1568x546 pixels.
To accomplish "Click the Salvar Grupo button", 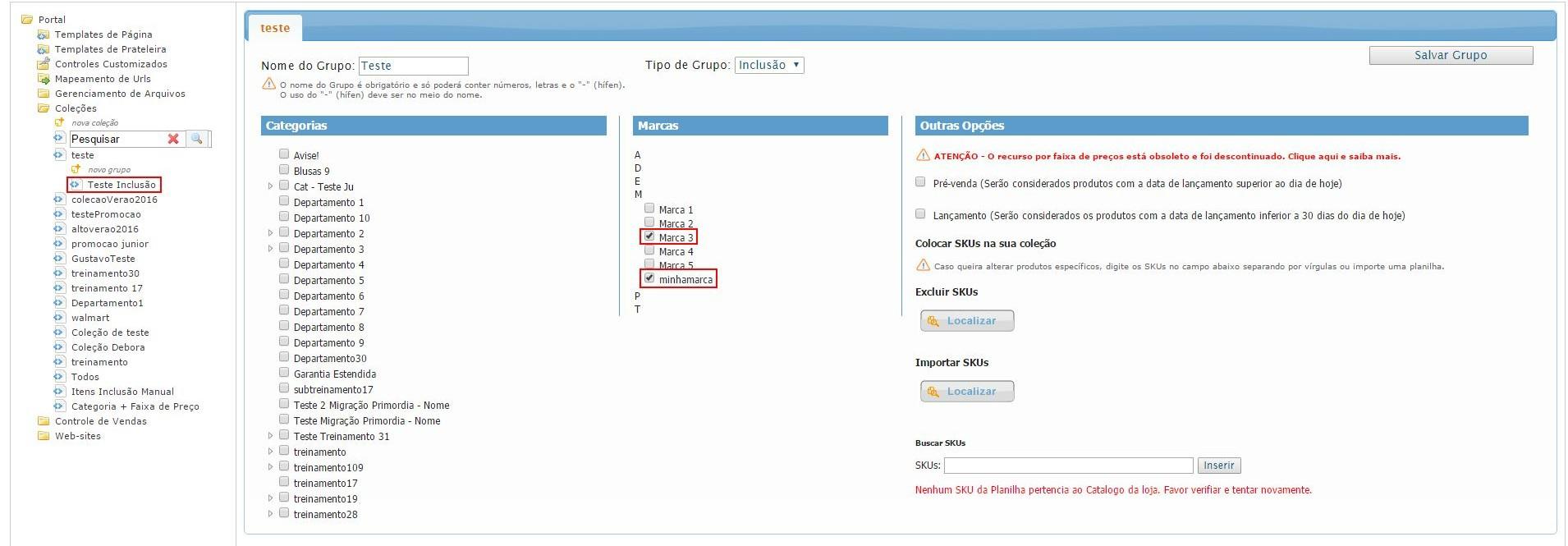I will pos(1451,55).
